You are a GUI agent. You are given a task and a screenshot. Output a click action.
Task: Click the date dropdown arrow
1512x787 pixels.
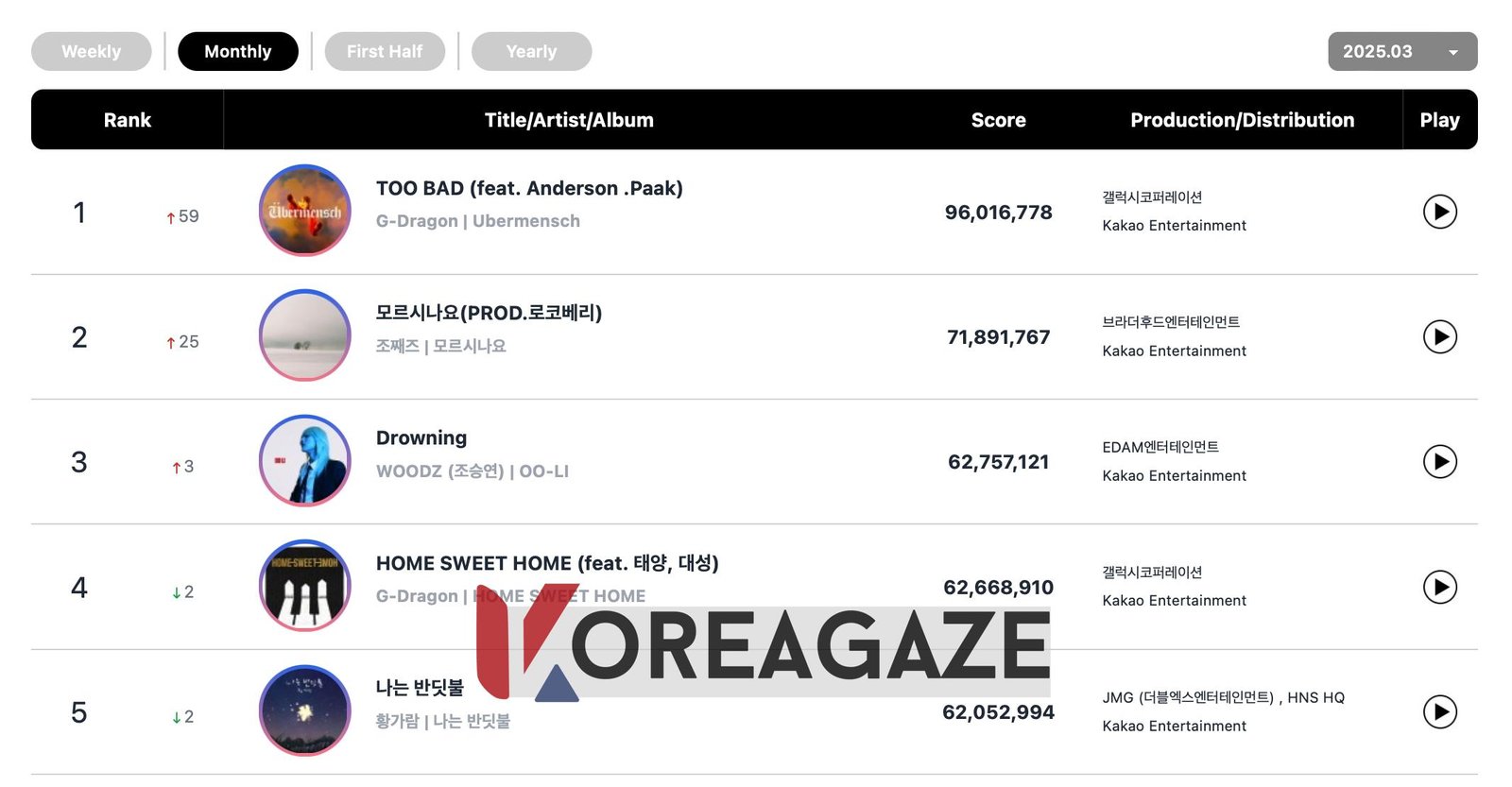click(1453, 52)
